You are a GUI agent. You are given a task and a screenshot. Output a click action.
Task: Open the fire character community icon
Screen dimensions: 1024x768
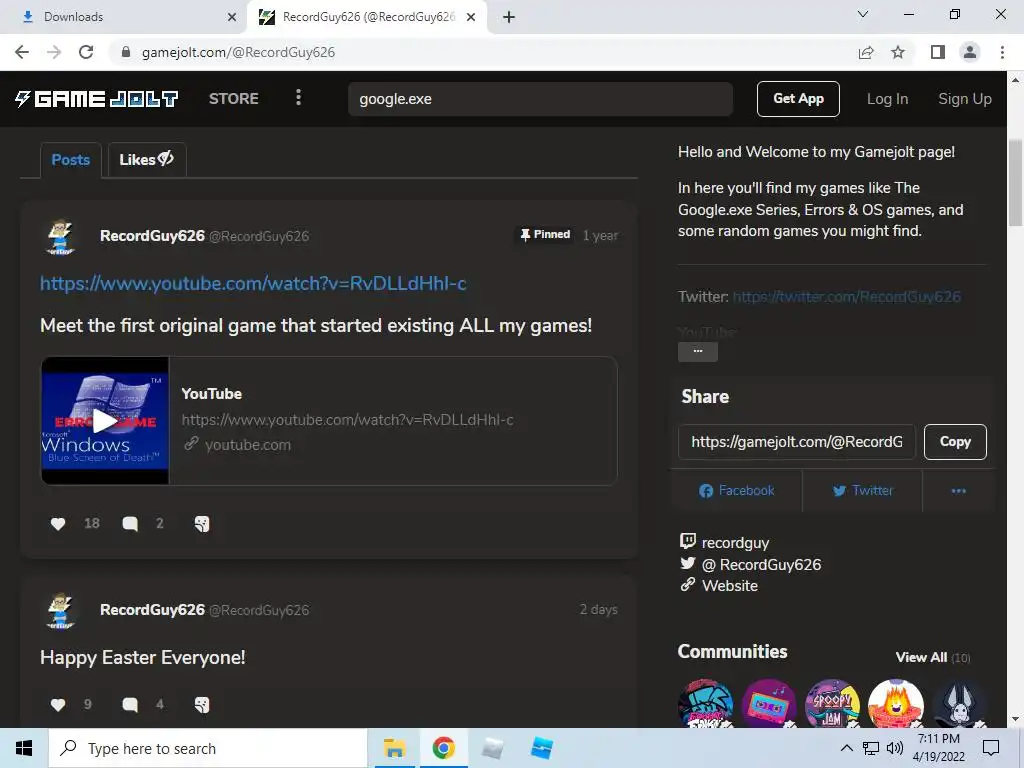[x=896, y=705]
